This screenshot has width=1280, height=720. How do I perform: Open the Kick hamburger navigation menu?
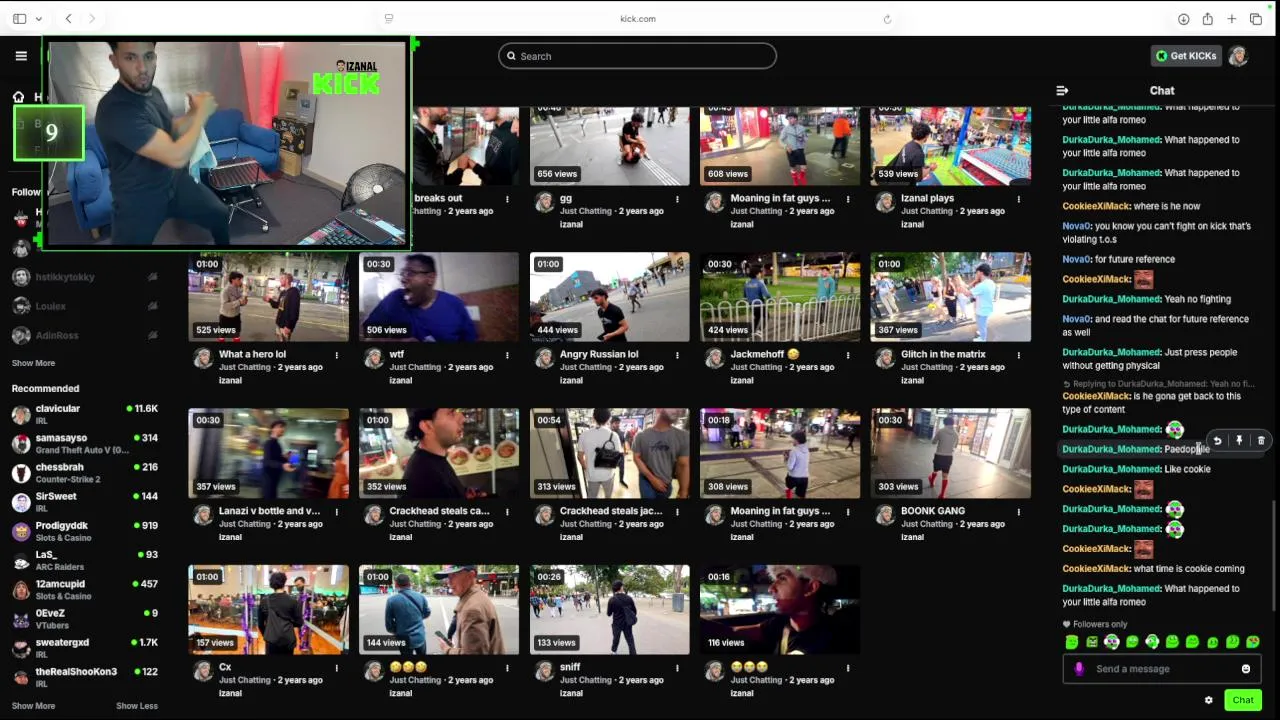[x=21, y=56]
